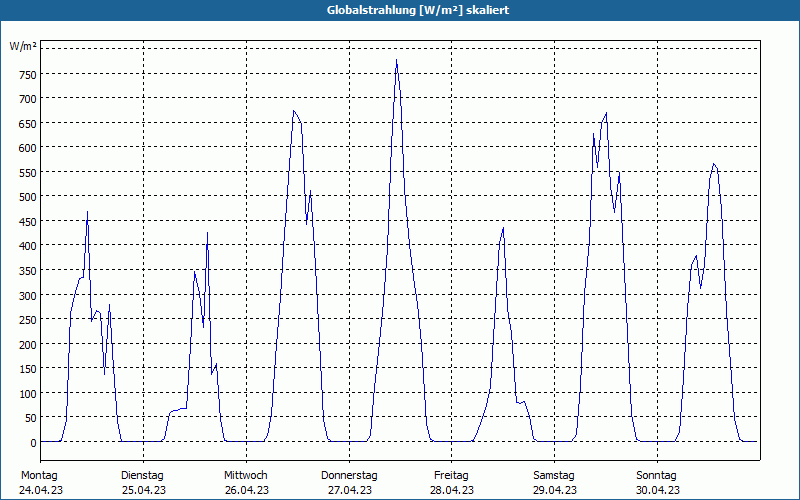Click the 'Dienstag' day label

tap(142, 476)
